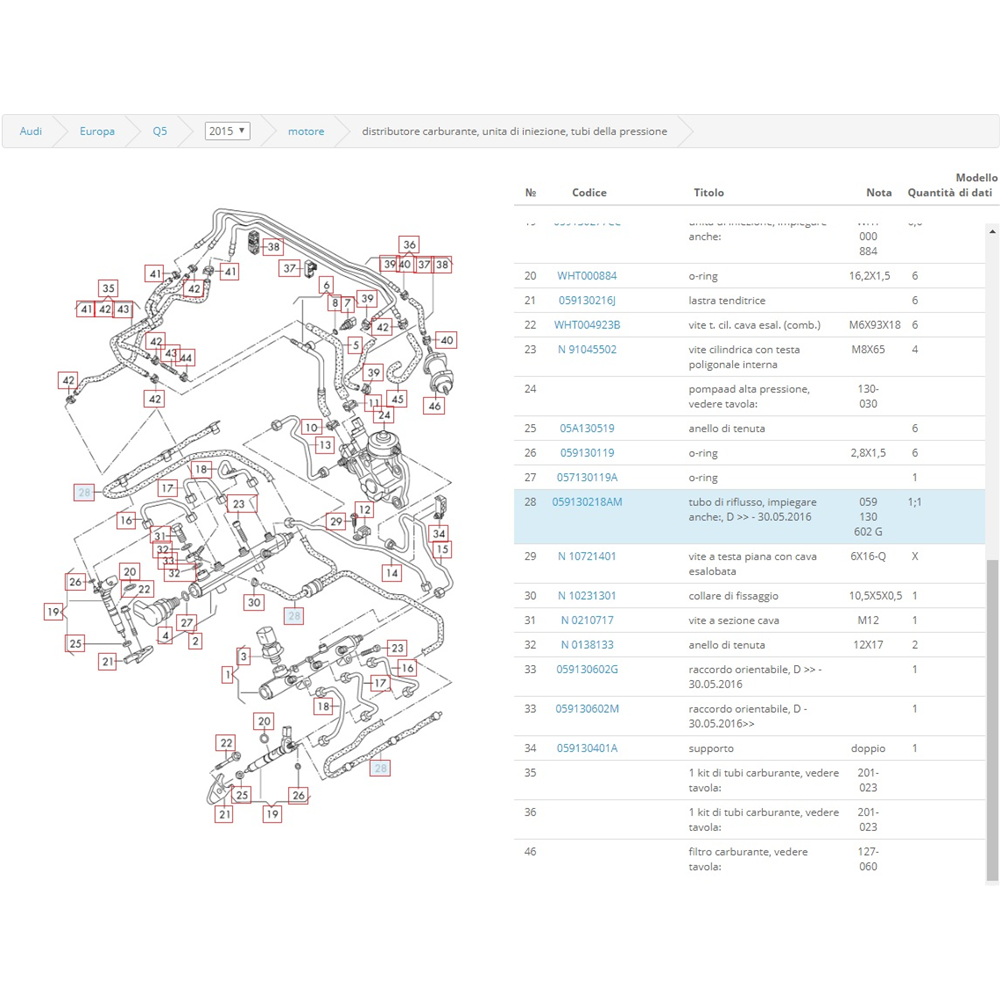This screenshot has height=1000, width=1000.
Task: Select callout 29 in the diagram
Action: [336, 522]
